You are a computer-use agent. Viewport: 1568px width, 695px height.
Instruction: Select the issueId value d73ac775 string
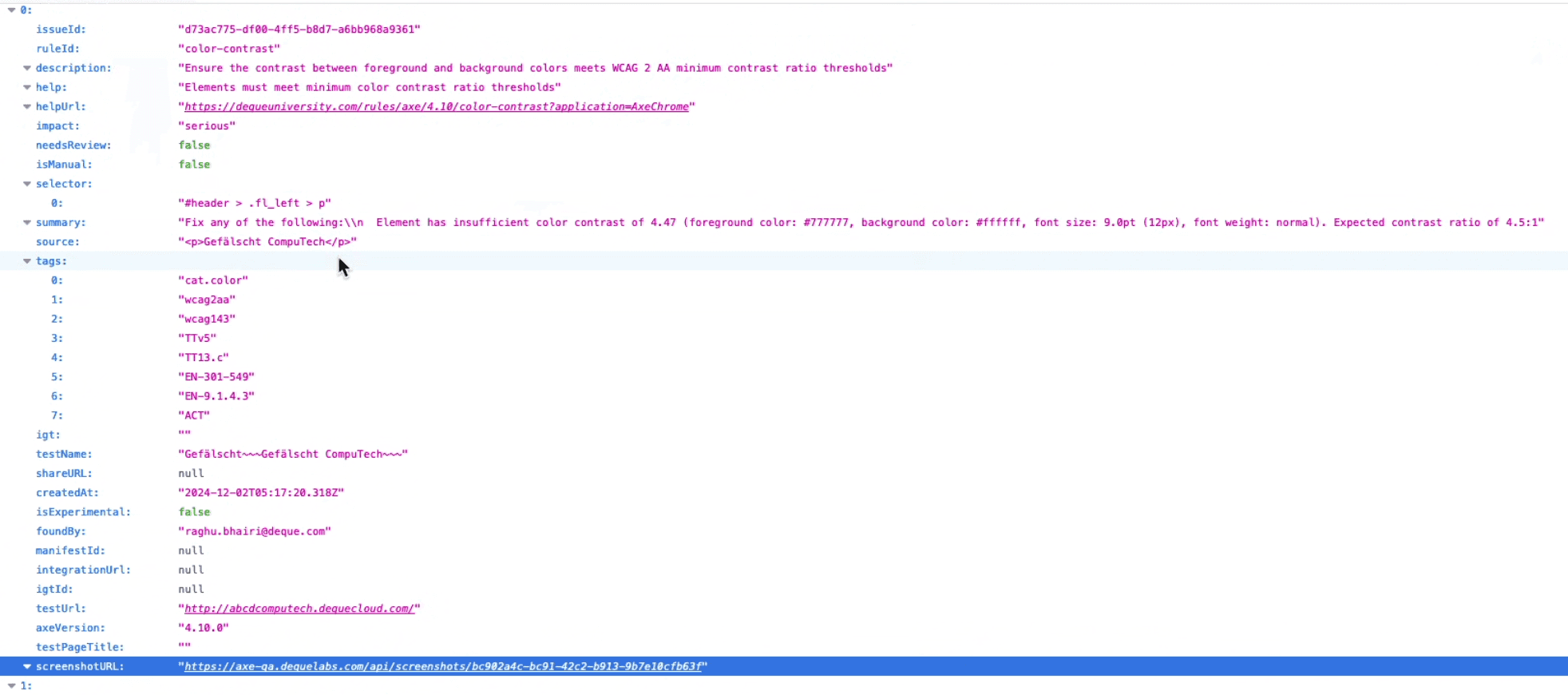point(299,30)
